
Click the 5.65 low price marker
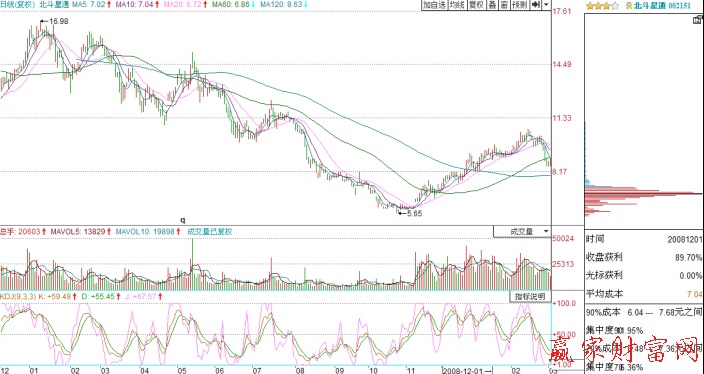(410, 214)
